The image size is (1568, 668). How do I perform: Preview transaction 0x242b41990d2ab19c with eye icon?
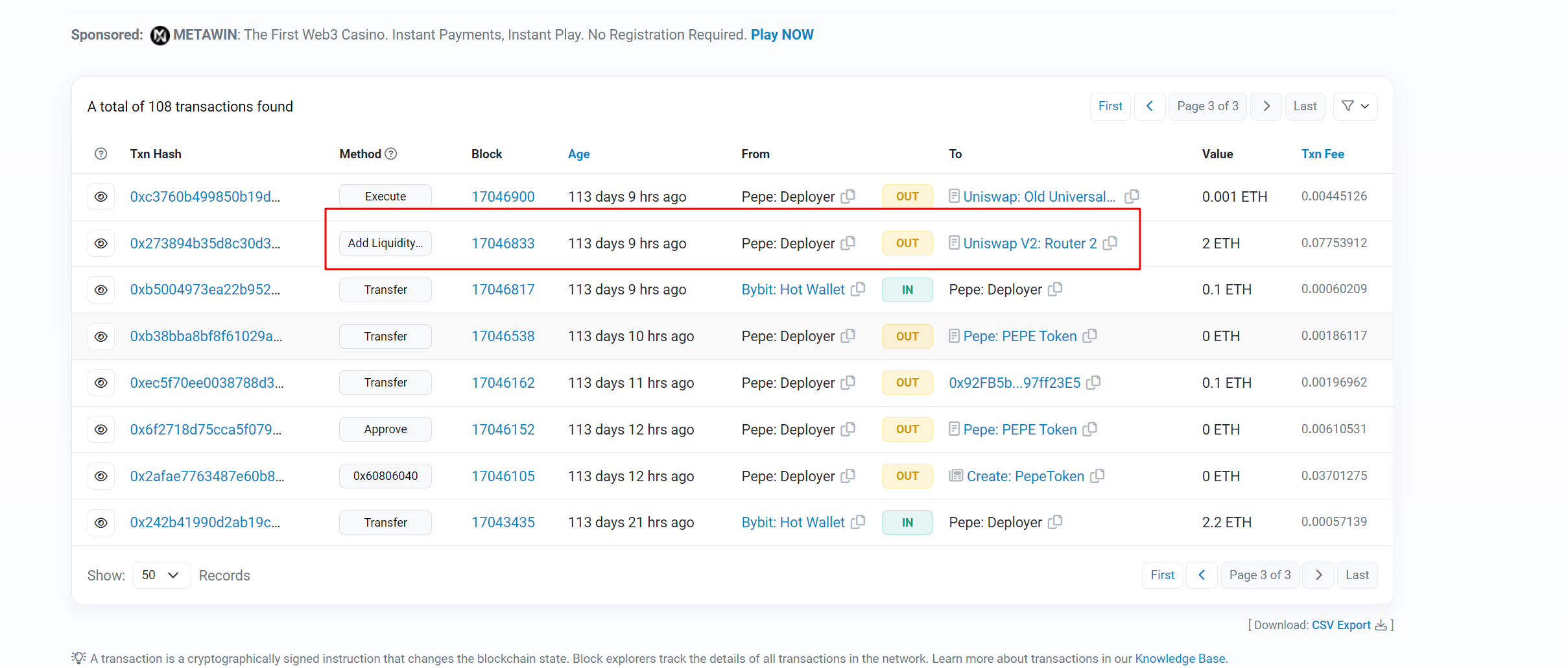point(101,523)
